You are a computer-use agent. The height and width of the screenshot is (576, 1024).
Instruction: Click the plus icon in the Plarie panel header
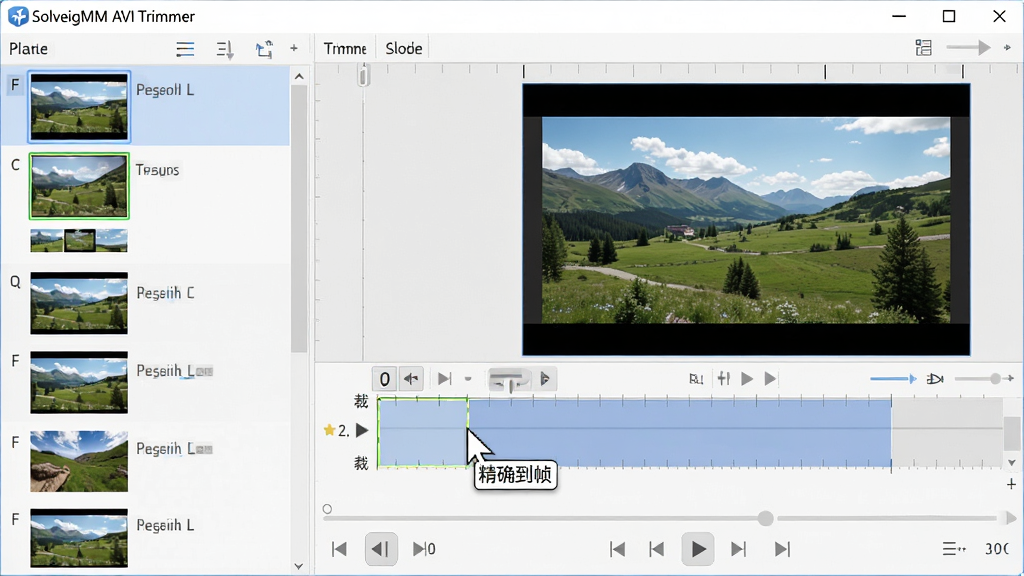(294, 48)
